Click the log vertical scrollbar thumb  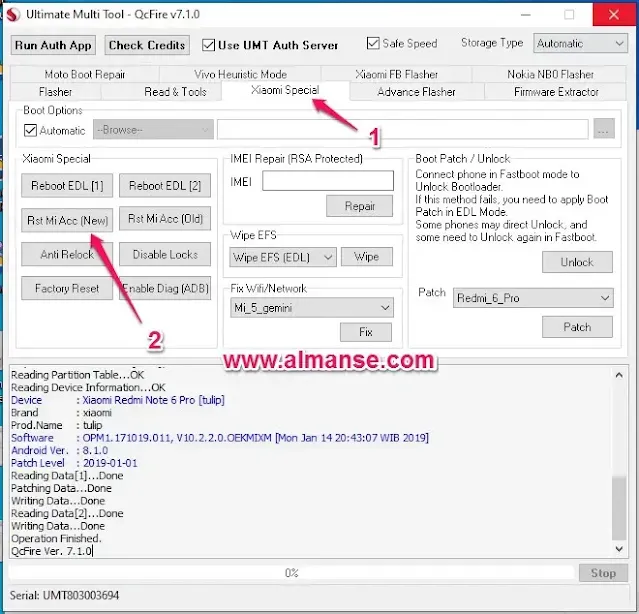click(x=619, y=508)
